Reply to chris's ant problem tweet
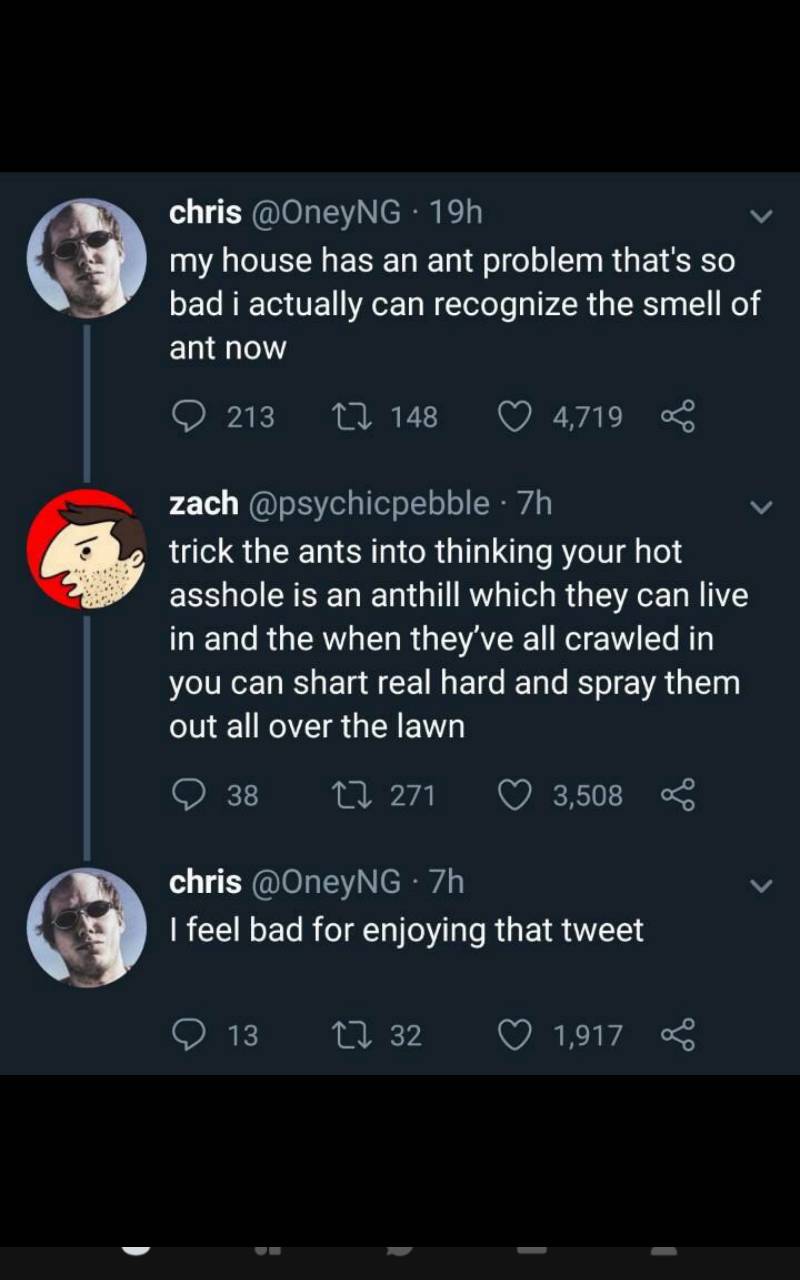This screenshot has height=1280, width=800. 189,416
